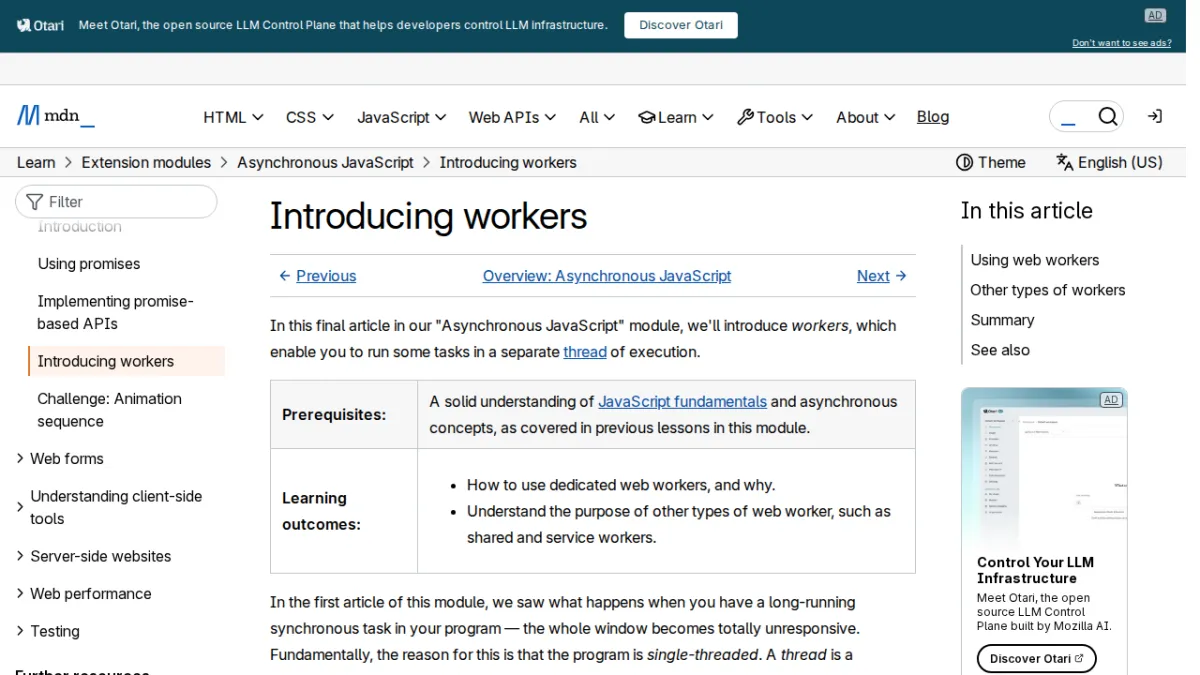Open the Web APIs menu
The width and height of the screenshot is (1200, 675).
(512, 117)
